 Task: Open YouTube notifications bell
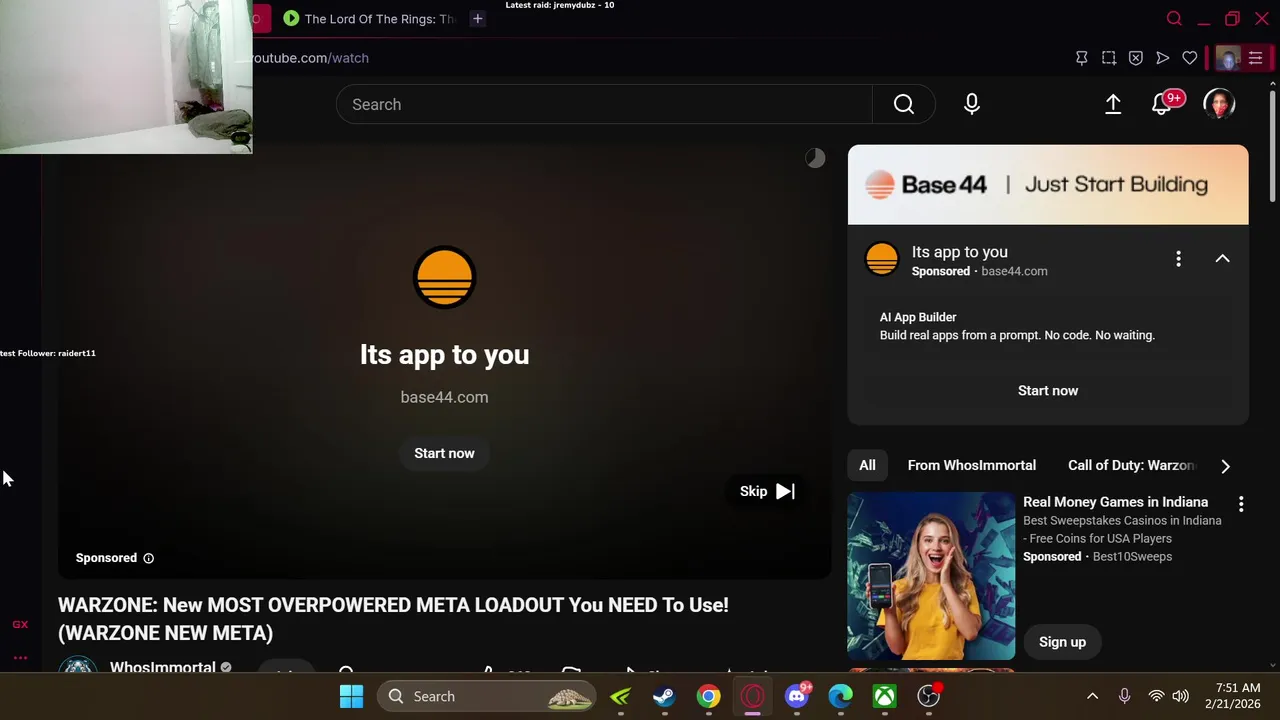(1163, 104)
